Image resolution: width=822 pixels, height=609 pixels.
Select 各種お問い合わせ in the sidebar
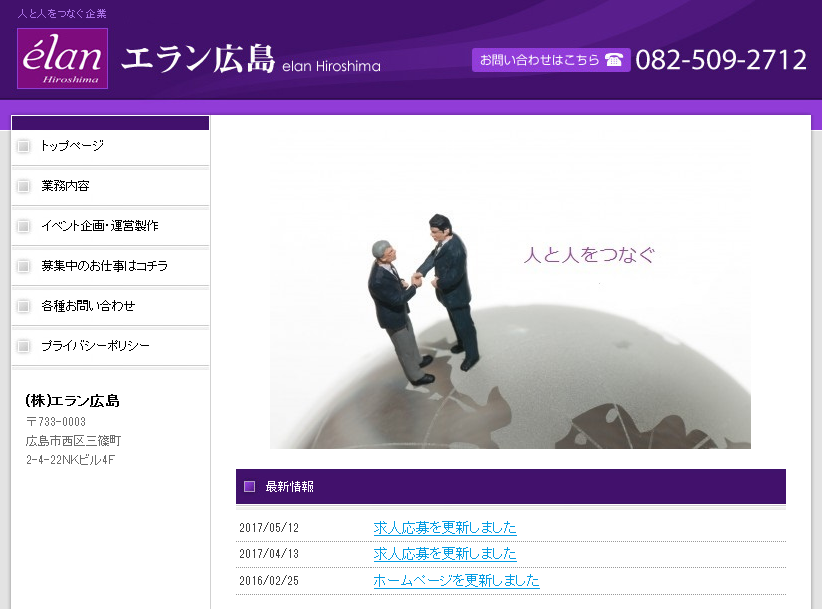[x=110, y=306]
